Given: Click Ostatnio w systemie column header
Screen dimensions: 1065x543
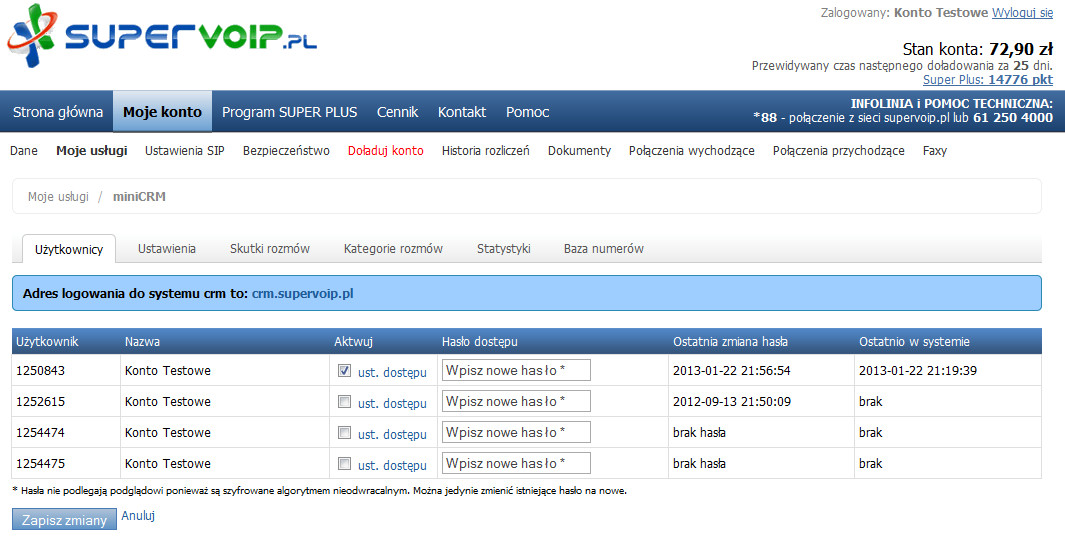Looking at the screenshot, I should [914, 342].
